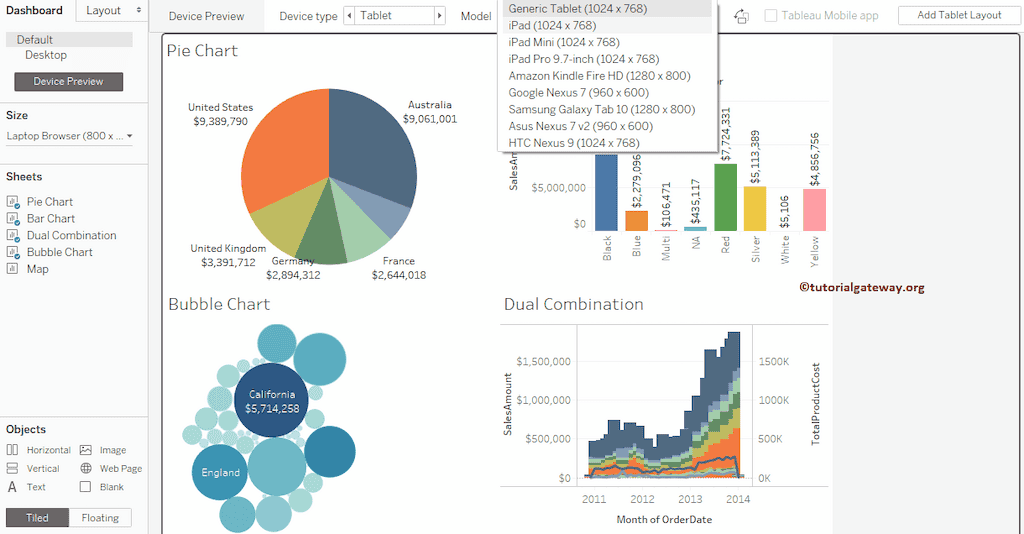Select the Desktop layout entry
1024x534 pixels.
pyautogui.click(x=46, y=55)
